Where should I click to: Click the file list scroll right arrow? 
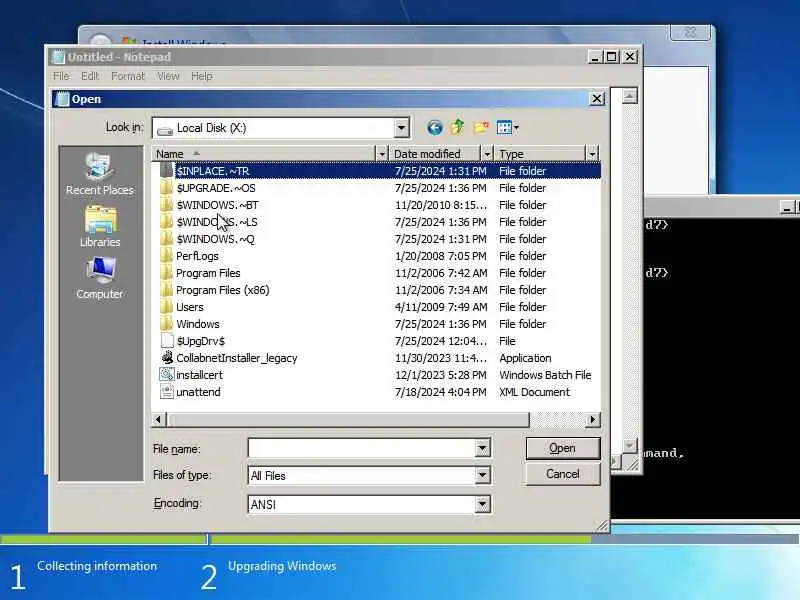point(592,420)
